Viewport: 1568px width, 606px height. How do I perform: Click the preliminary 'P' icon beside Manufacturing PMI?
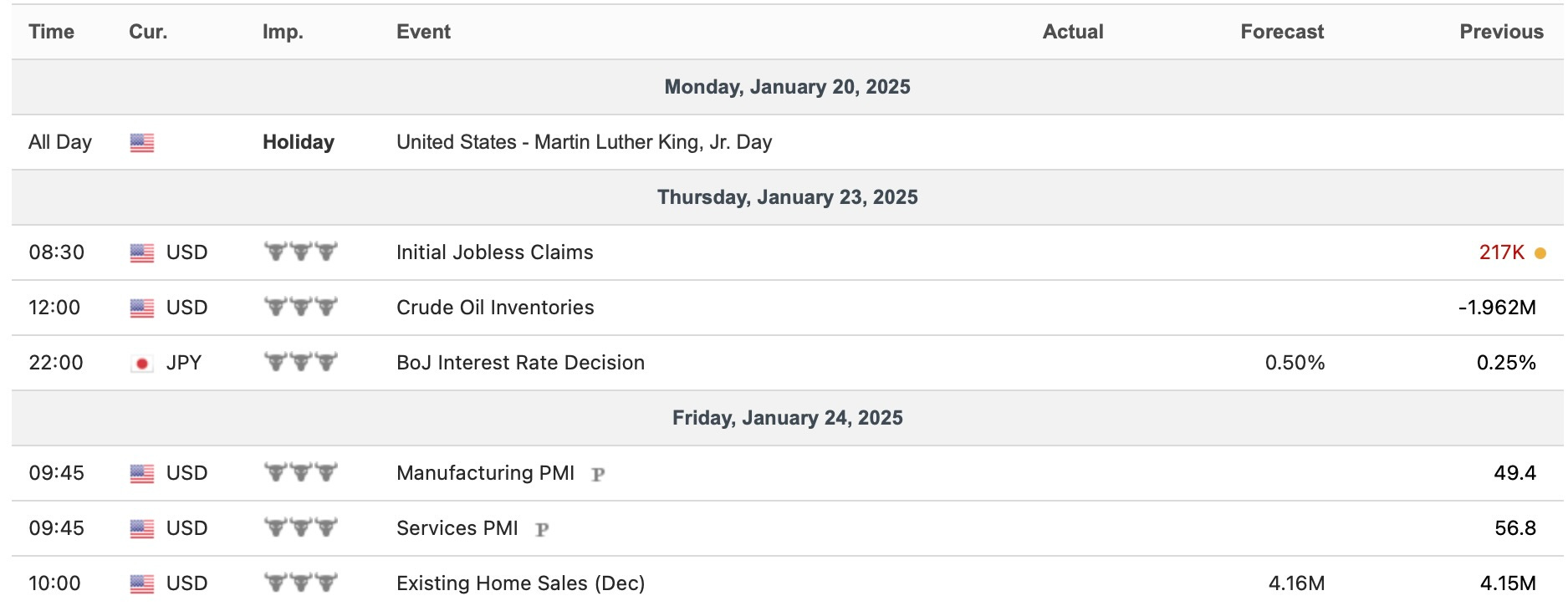click(x=598, y=475)
